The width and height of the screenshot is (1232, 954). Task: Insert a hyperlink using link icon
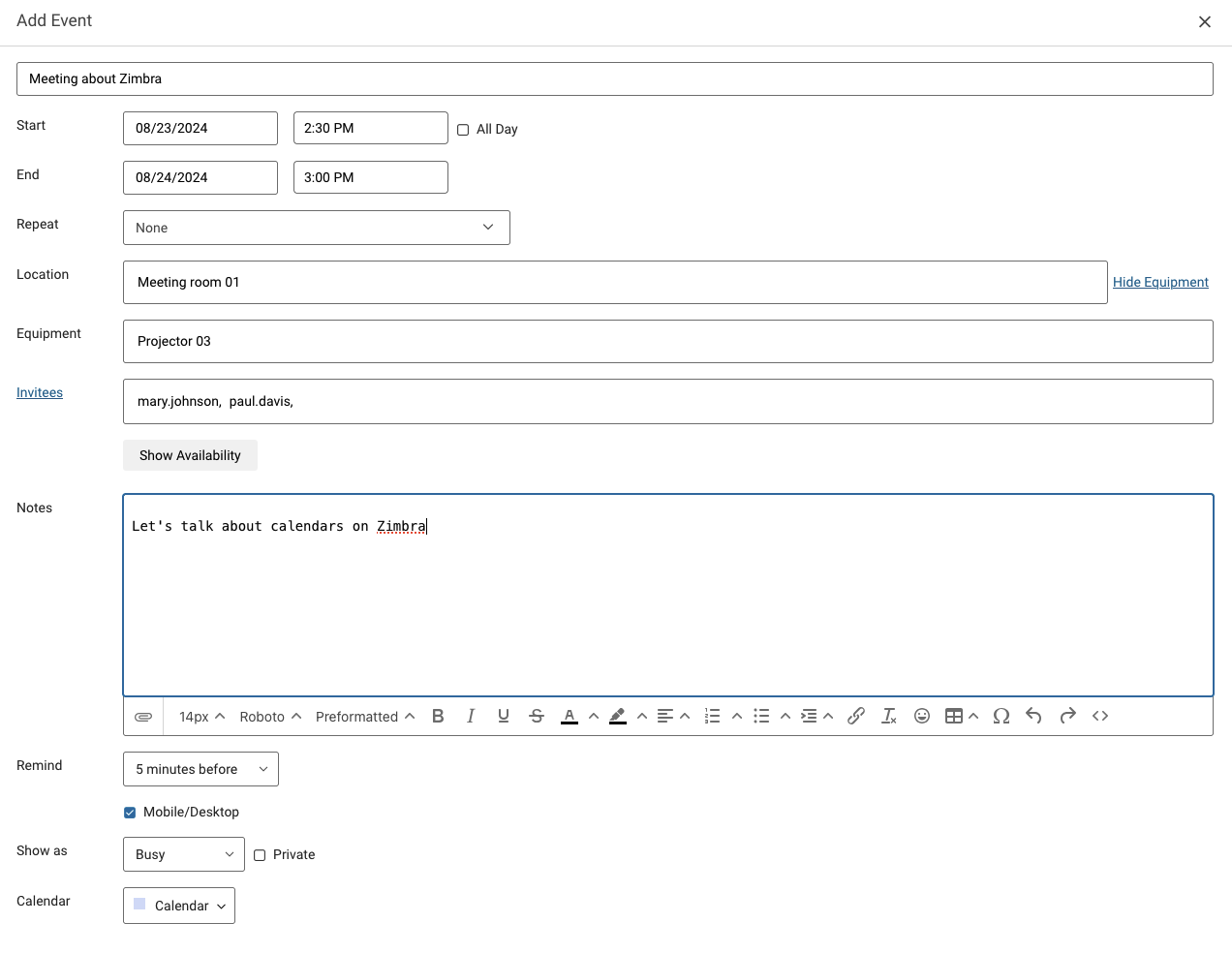pyautogui.click(x=856, y=716)
